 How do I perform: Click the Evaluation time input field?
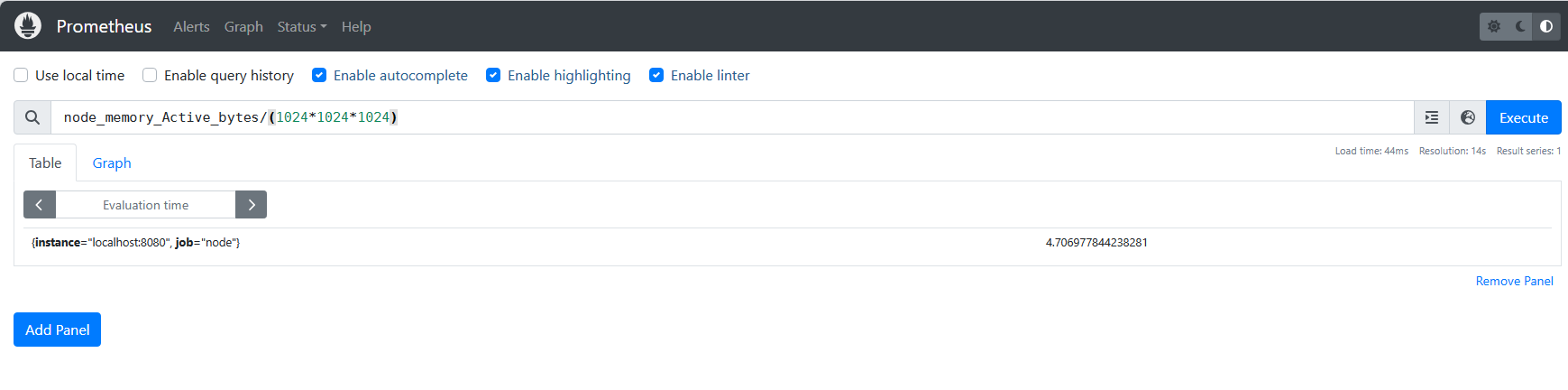(145, 205)
